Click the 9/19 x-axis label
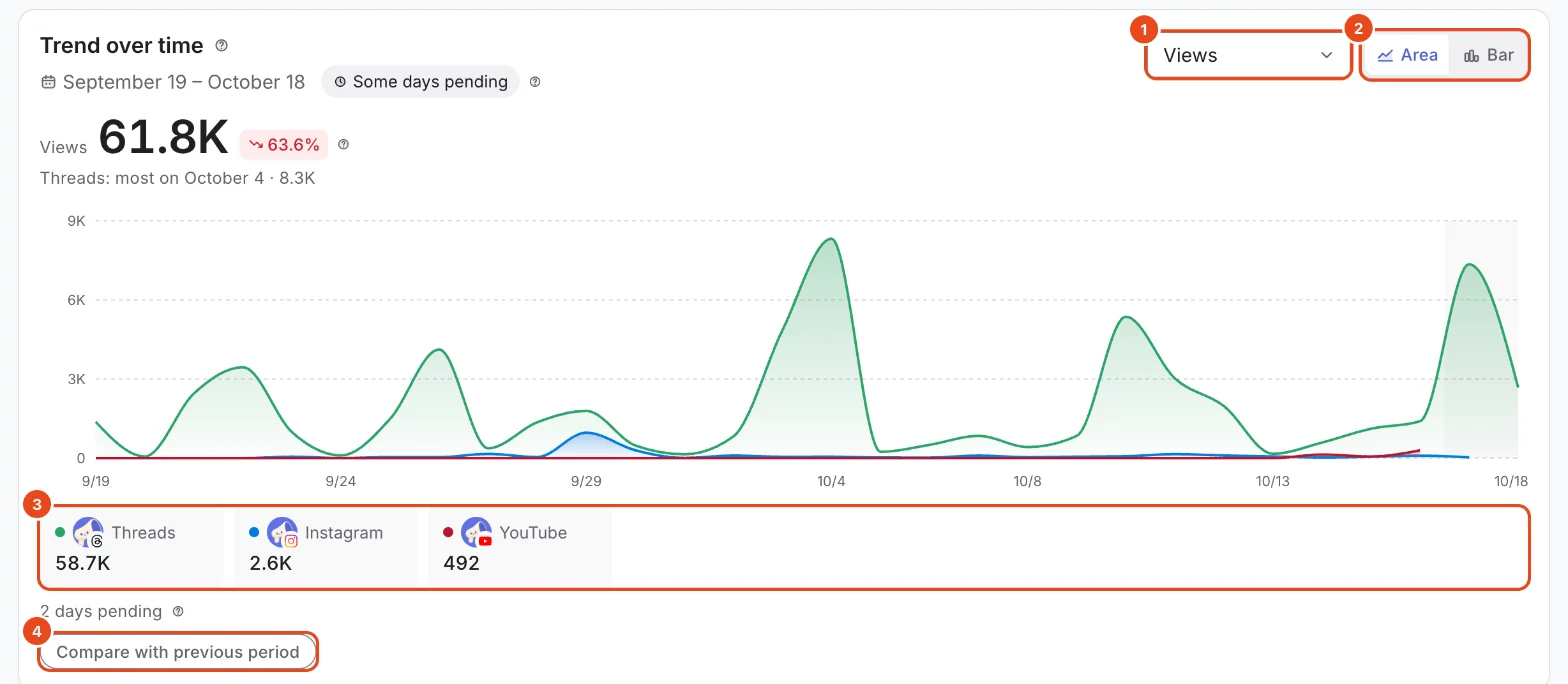Screen dimensions: 1568x684 (x=96, y=481)
